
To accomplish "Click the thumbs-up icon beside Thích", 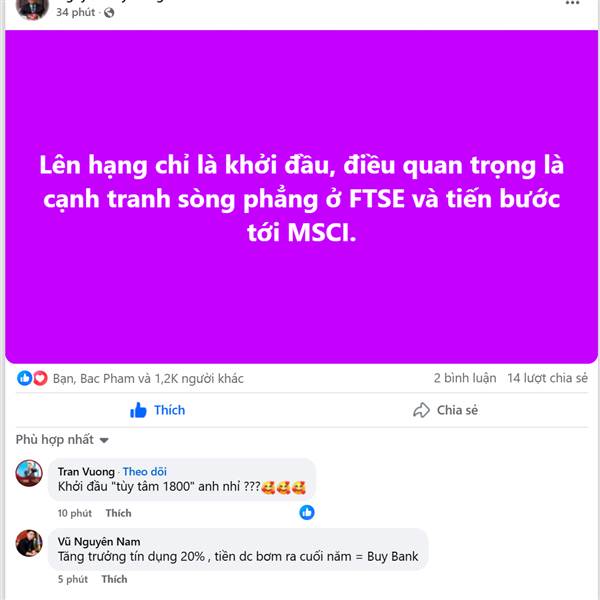I will pyautogui.click(x=138, y=410).
